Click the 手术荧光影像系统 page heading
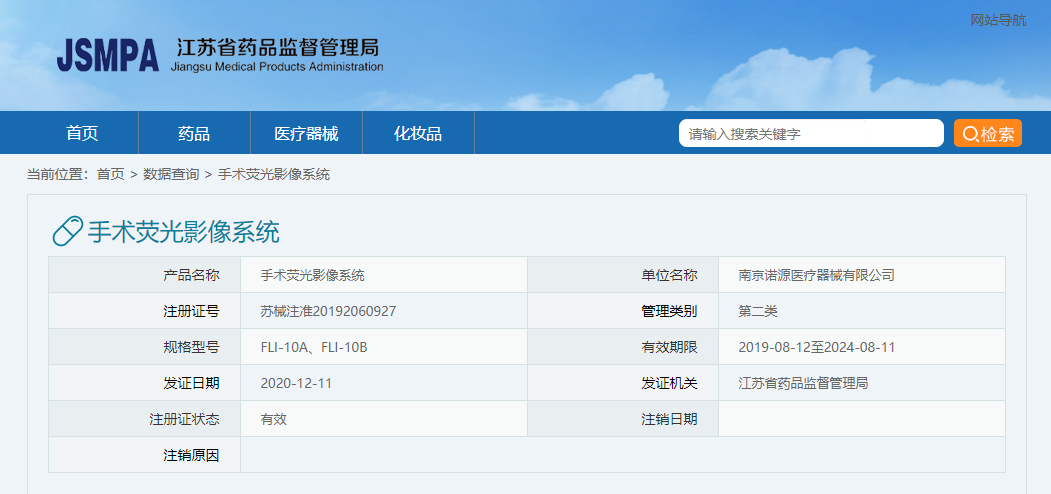 (x=183, y=233)
